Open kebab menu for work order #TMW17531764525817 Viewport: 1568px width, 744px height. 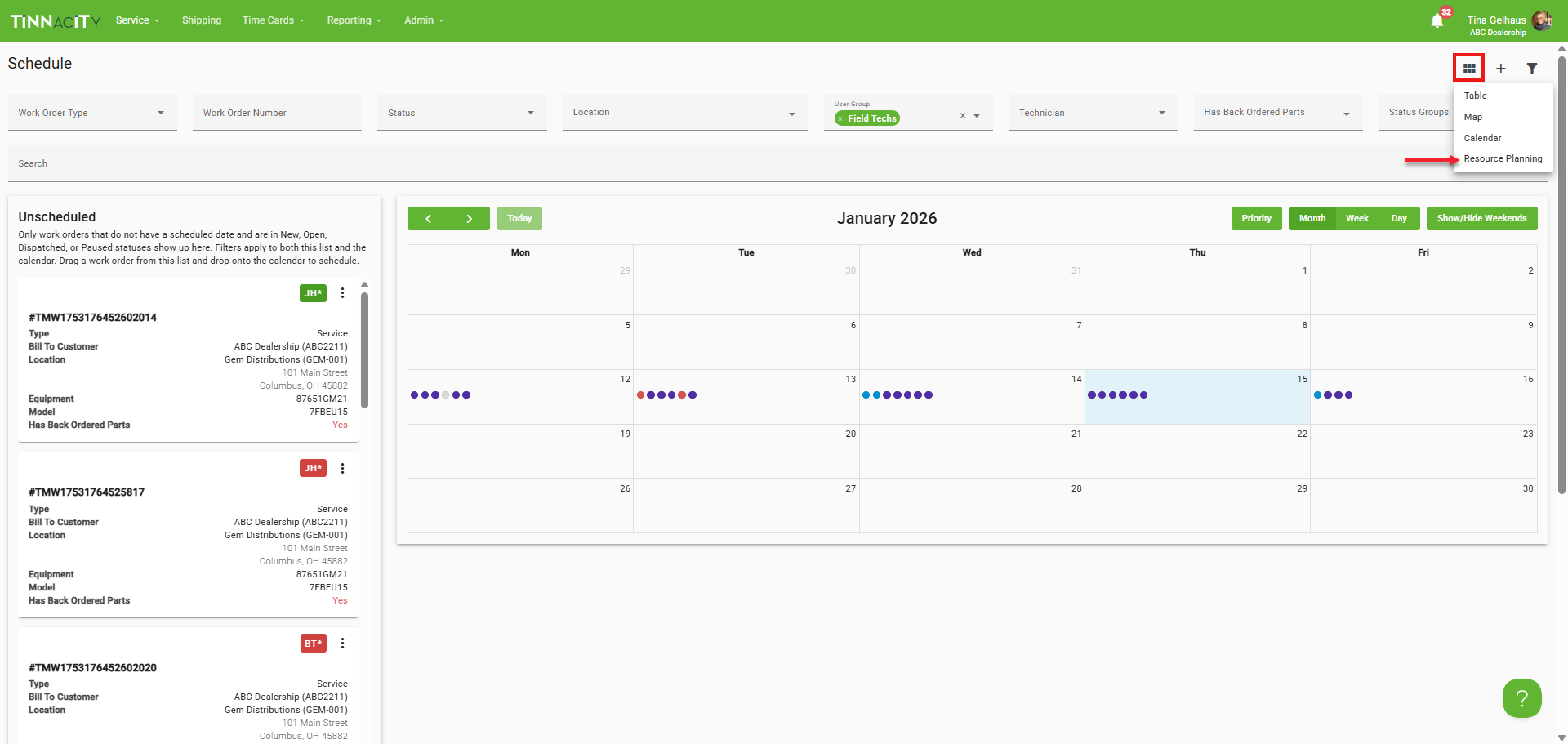point(342,468)
